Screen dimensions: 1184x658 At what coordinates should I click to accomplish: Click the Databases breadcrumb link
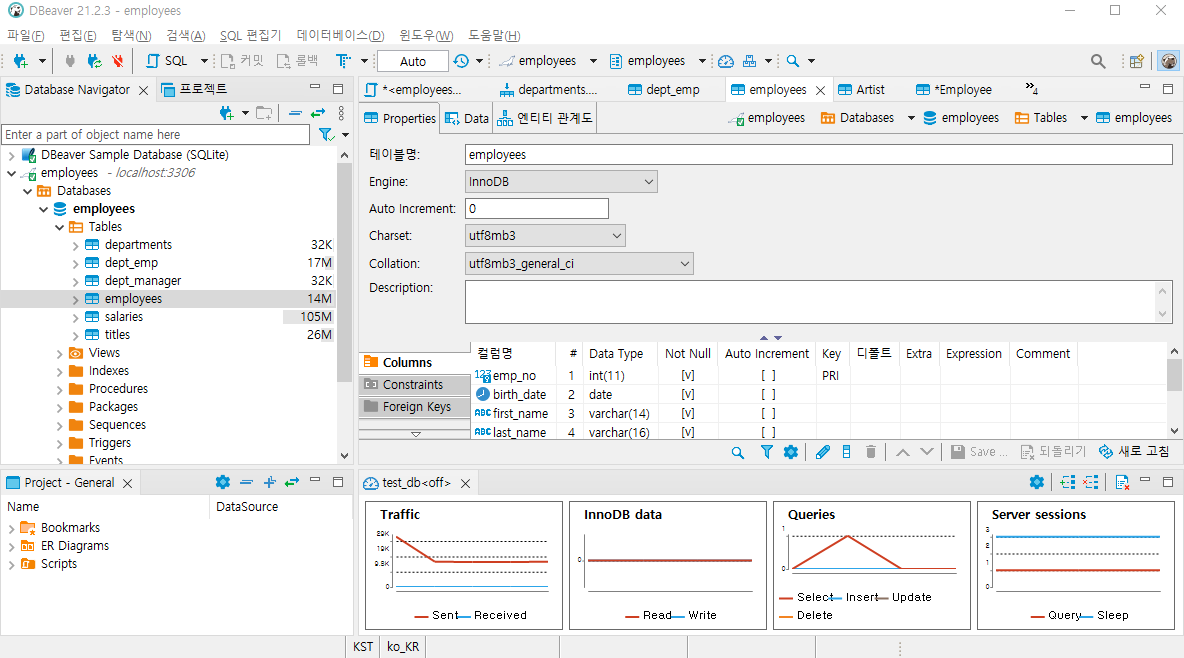coord(859,118)
